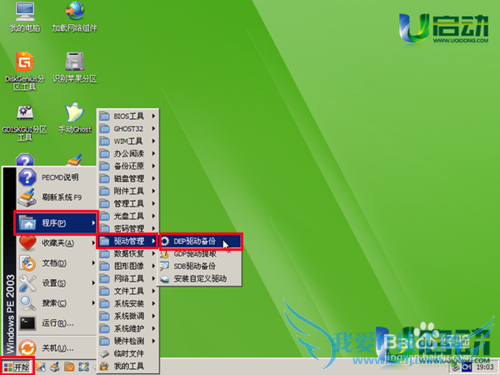Click the 搜索(C) magnifier icon
Screen dimensions: 500x375
27,303
